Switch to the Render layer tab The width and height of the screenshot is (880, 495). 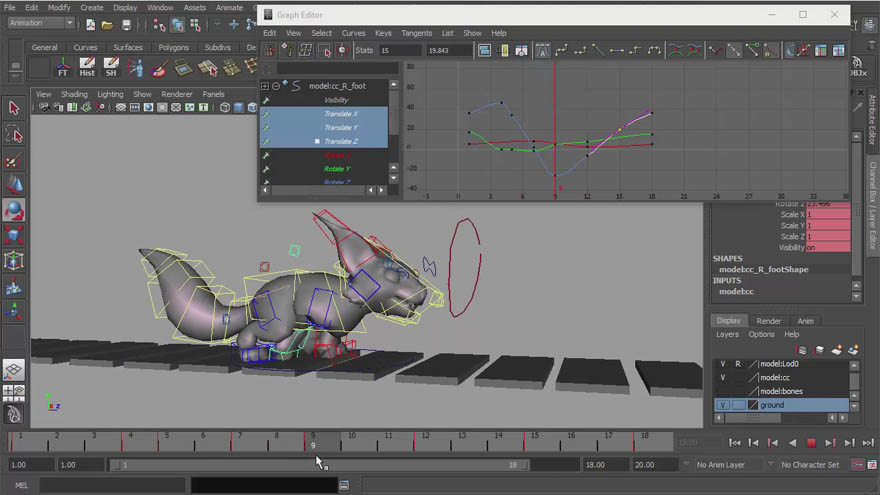coord(768,321)
